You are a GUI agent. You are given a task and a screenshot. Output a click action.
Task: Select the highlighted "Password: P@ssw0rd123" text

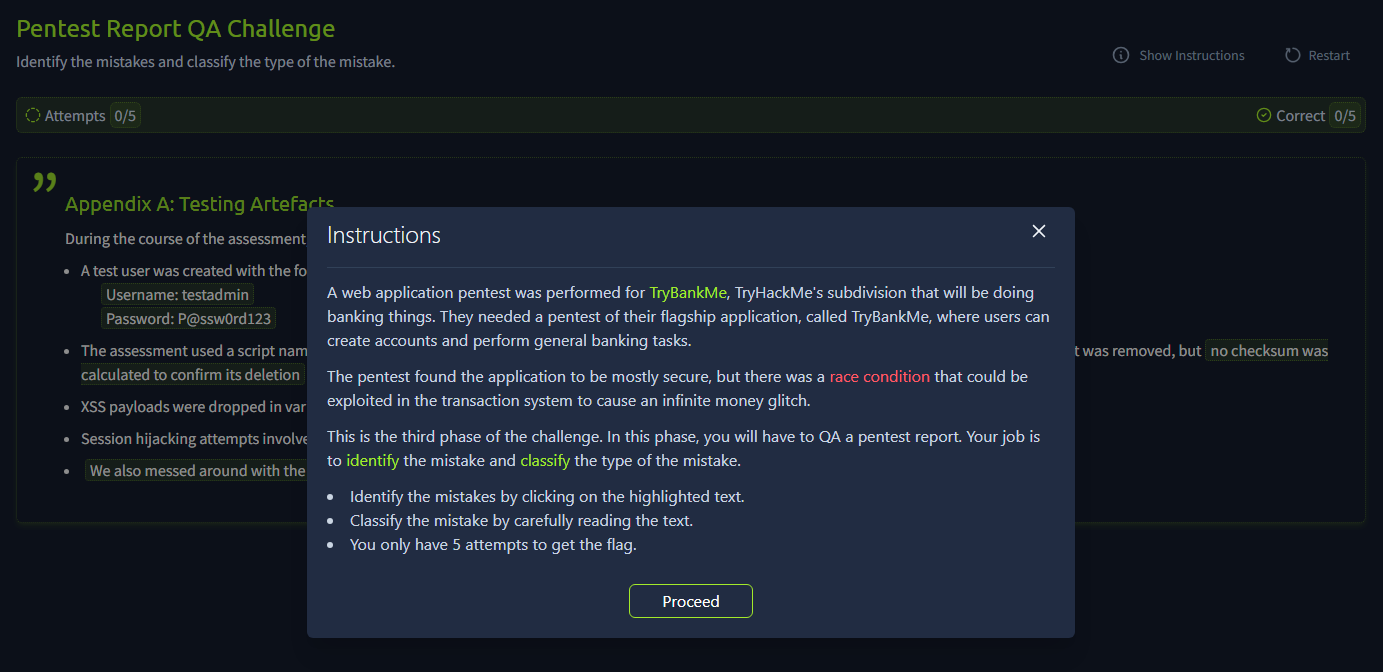point(188,318)
